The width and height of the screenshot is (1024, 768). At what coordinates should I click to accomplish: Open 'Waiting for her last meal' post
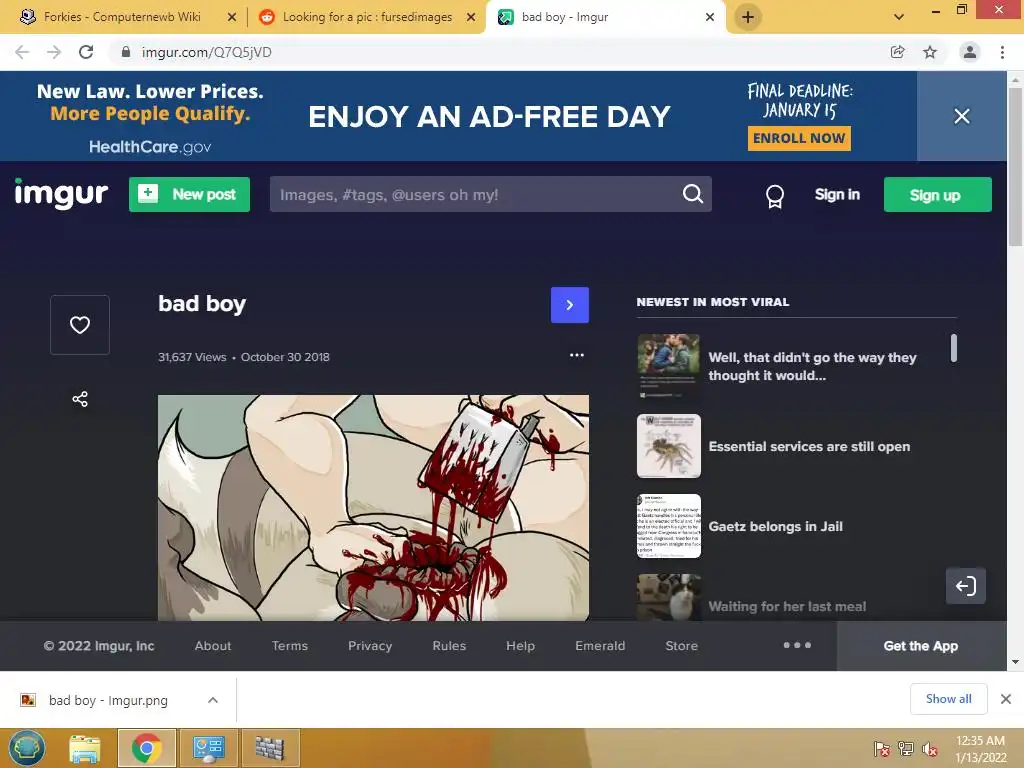tap(787, 606)
